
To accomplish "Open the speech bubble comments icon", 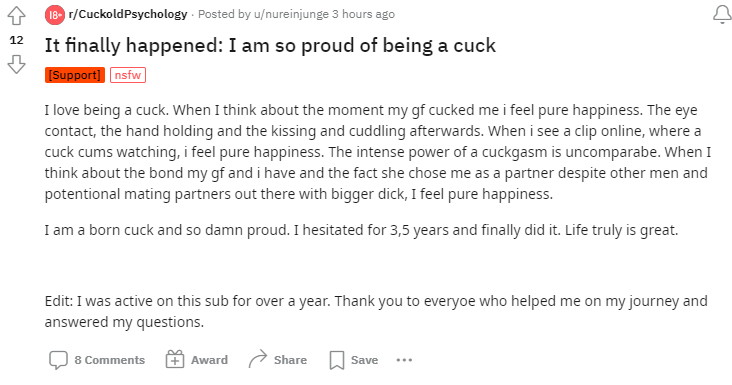I will pyautogui.click(x=58, y=360).
